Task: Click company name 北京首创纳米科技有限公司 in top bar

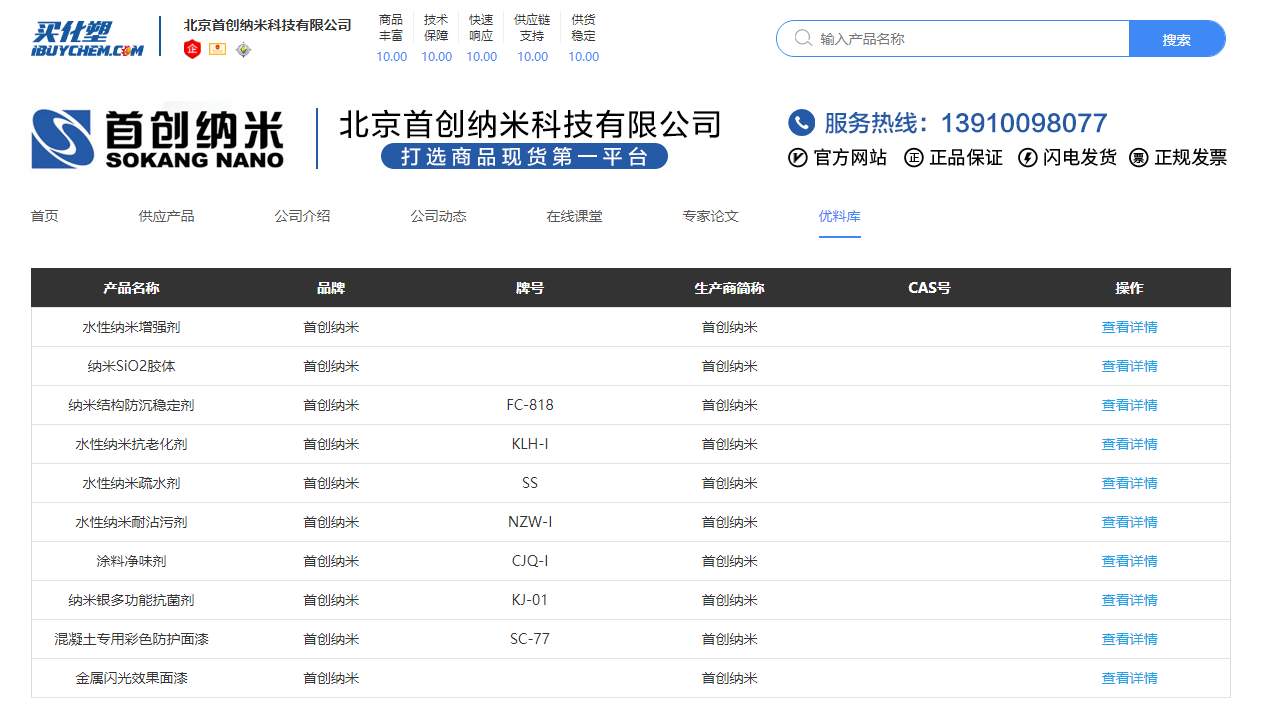Action: [x=268, y=25]
